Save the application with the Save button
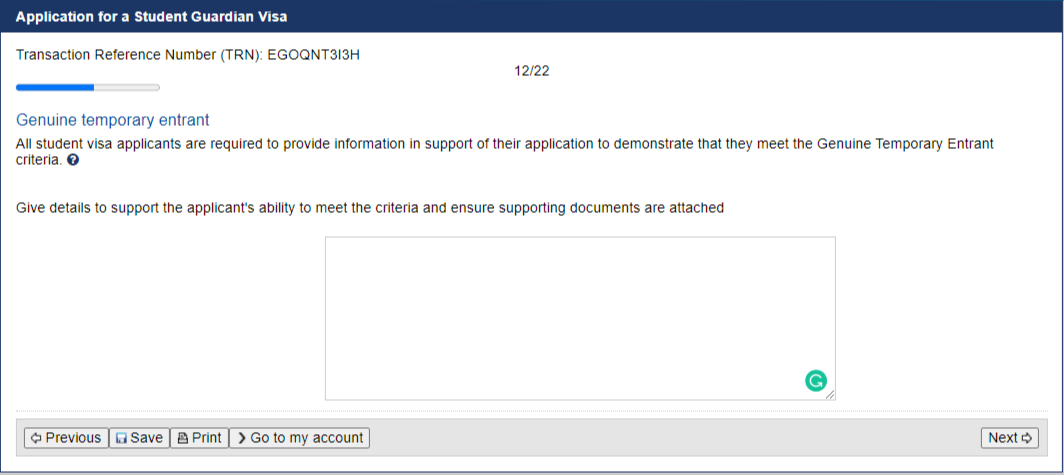 pos(139,438)
